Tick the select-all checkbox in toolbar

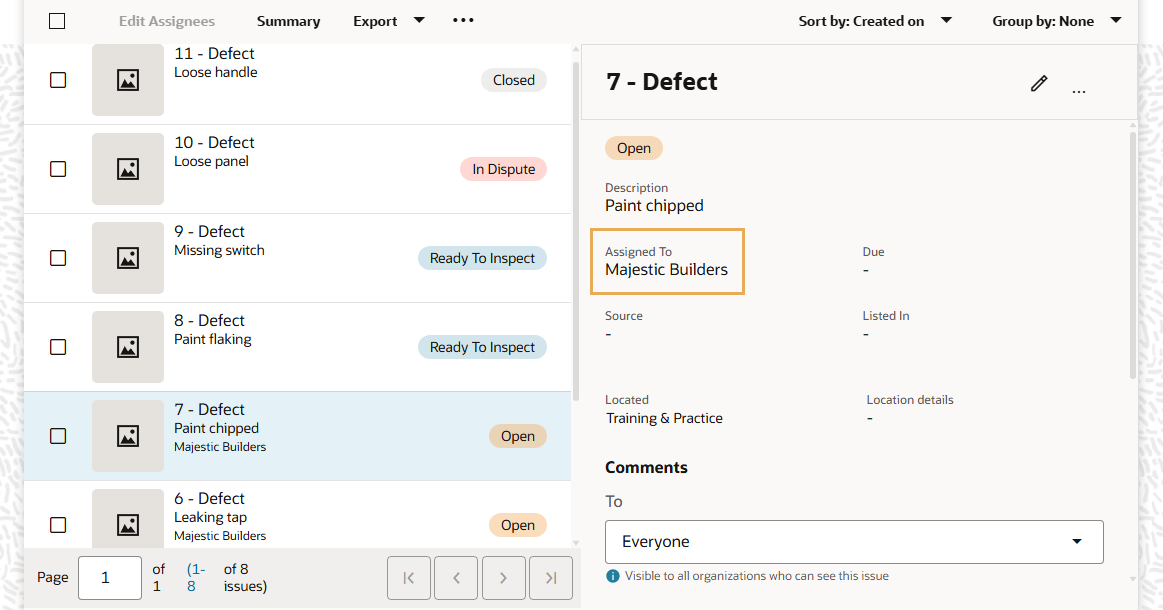(57, 21)
